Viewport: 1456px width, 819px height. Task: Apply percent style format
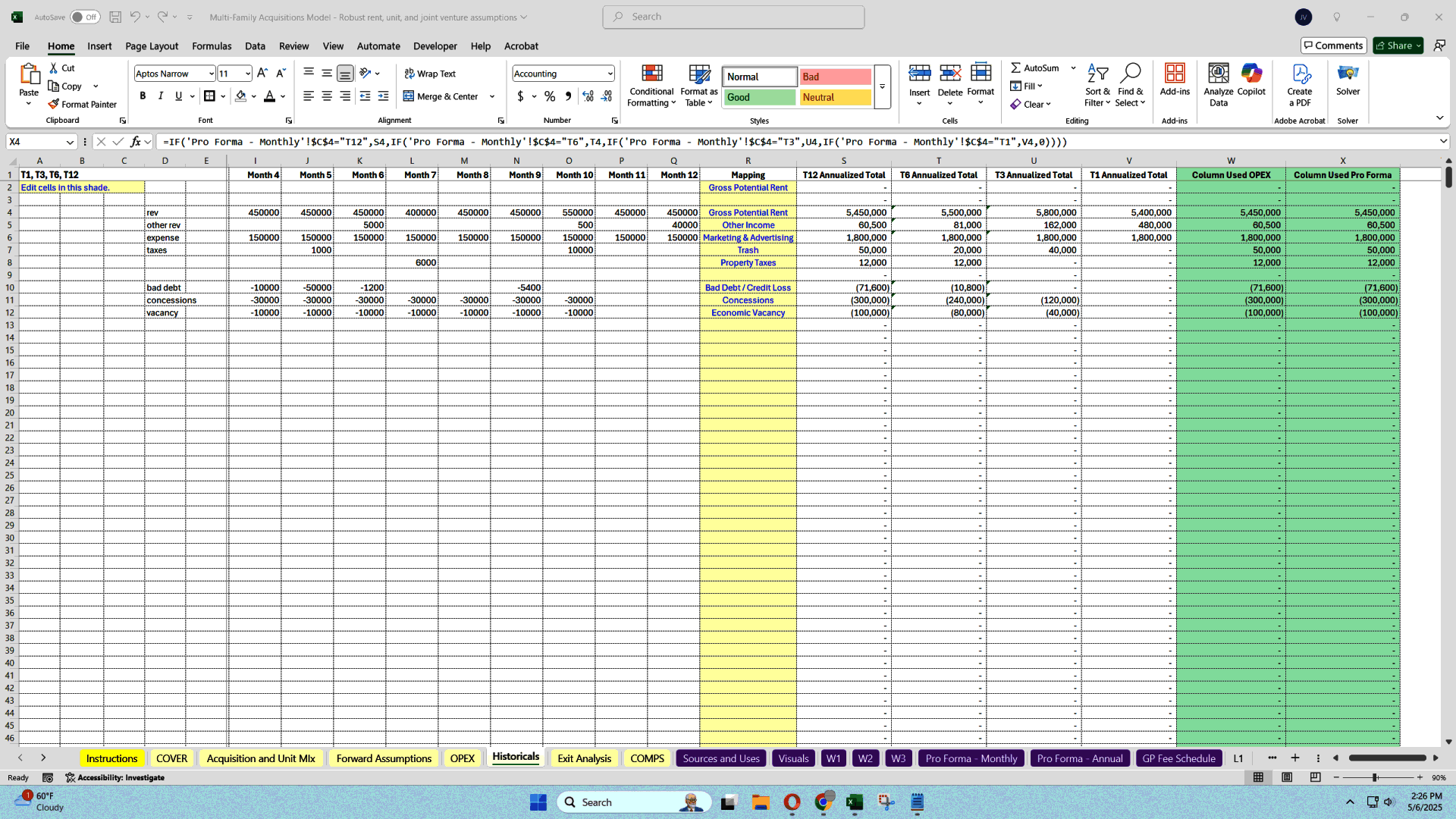550,96
